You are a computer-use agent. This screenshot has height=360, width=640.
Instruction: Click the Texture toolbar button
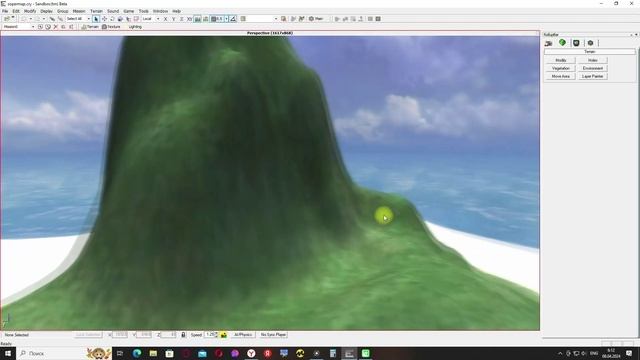pos(111,27)
